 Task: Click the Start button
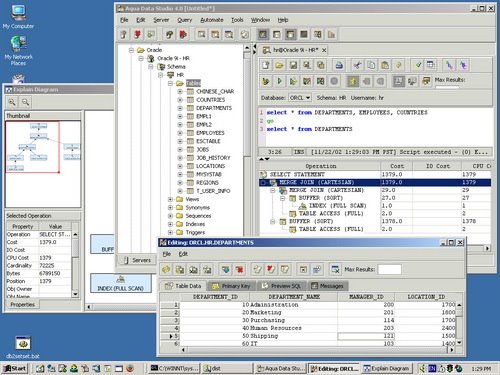15,368
